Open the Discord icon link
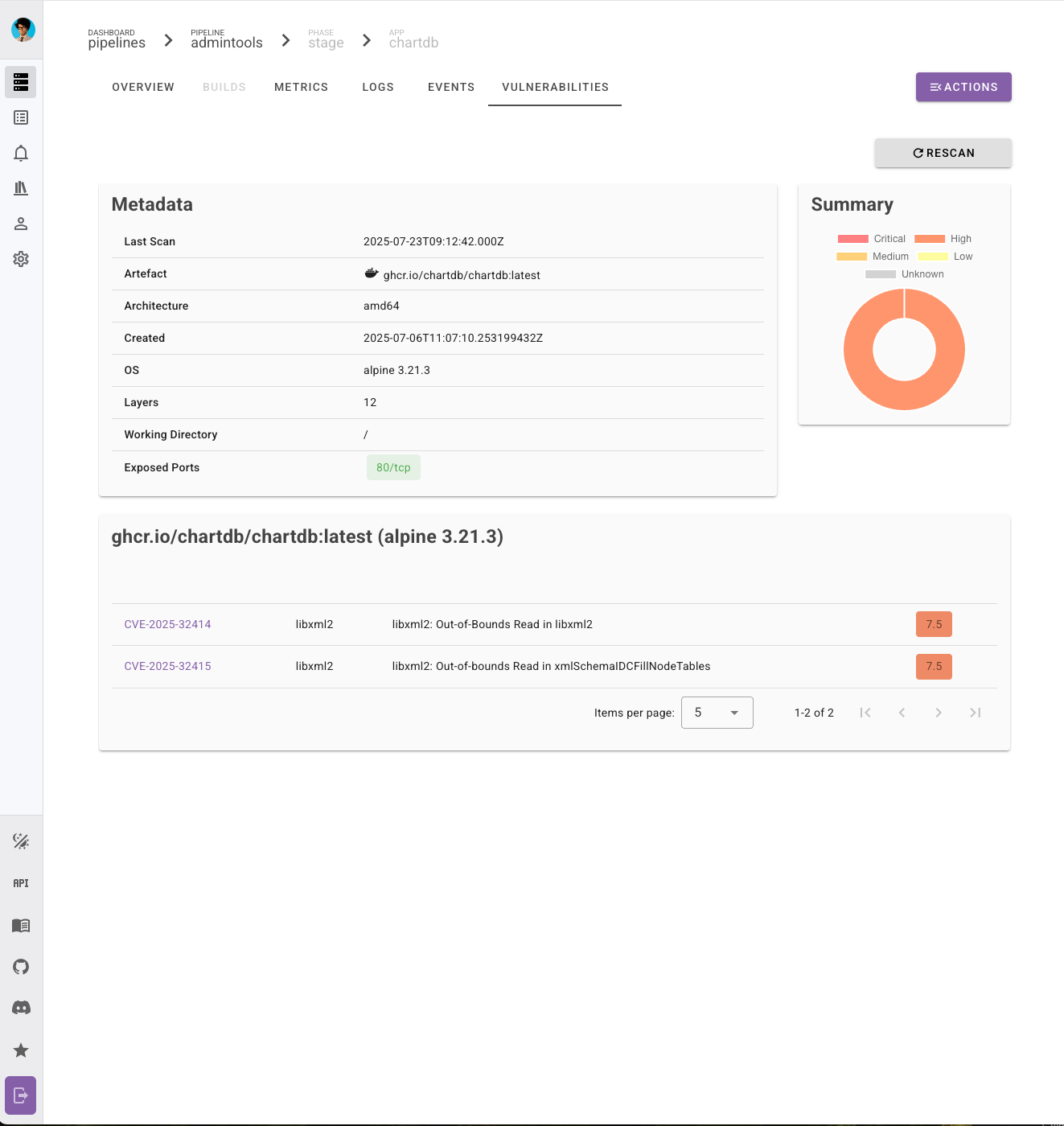Screen dimensions: 1064x1126 click(x=21, y=1008)
